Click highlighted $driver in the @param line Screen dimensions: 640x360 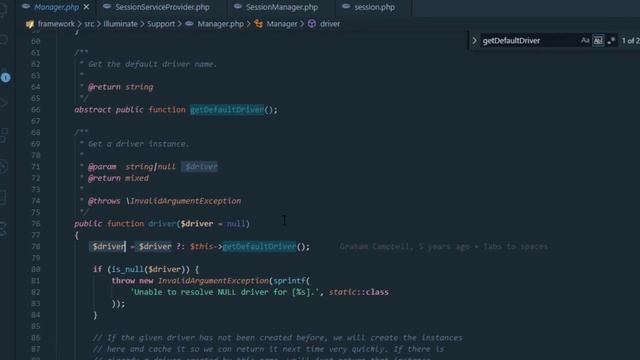click(200, 167)
